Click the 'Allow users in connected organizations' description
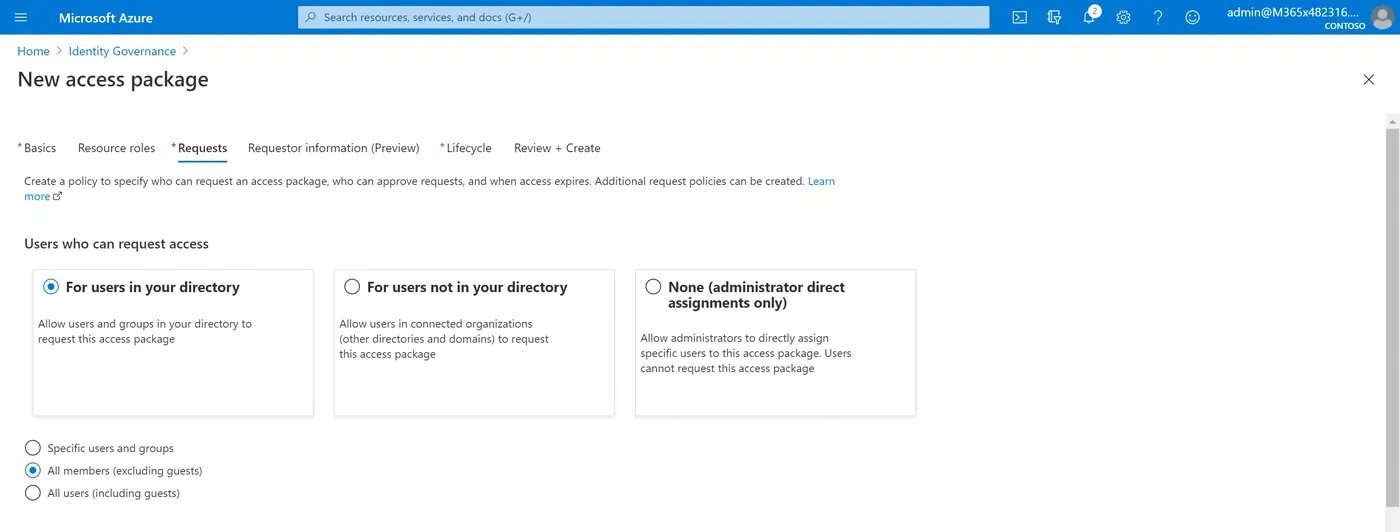This screenshot has width=1400, height=532. (x=444, y=339)
